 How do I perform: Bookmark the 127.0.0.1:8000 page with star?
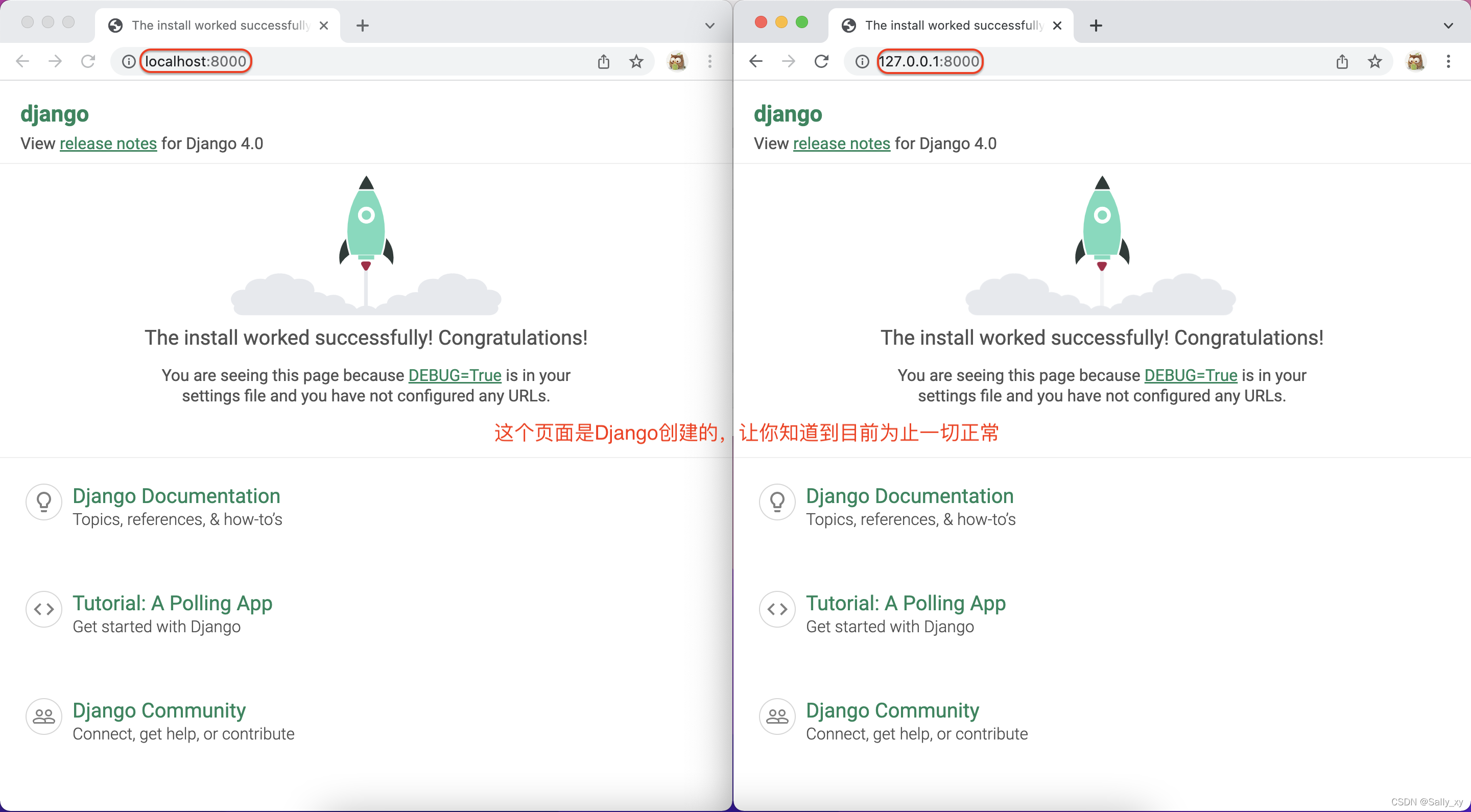[1375, 61]
